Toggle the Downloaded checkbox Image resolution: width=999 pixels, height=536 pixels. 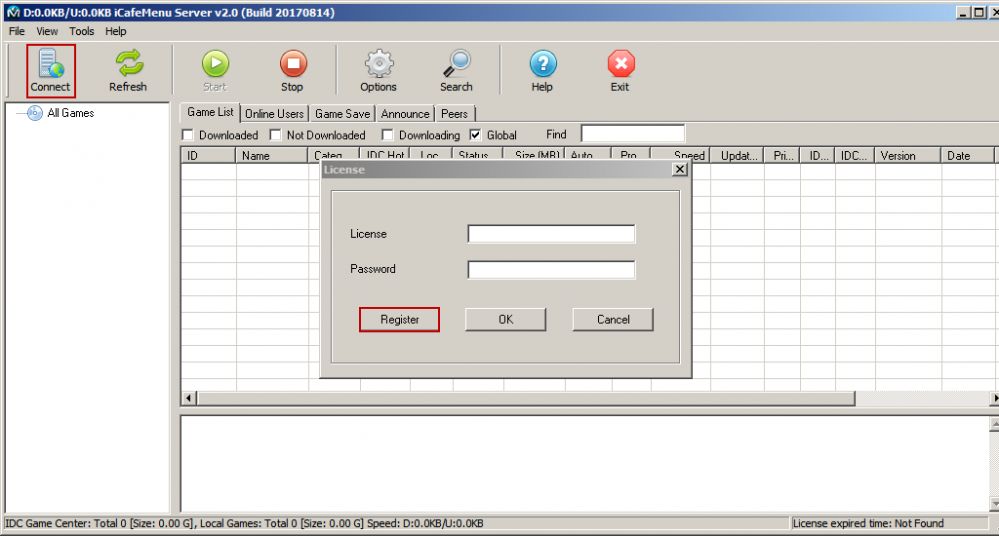coord(187,134)
